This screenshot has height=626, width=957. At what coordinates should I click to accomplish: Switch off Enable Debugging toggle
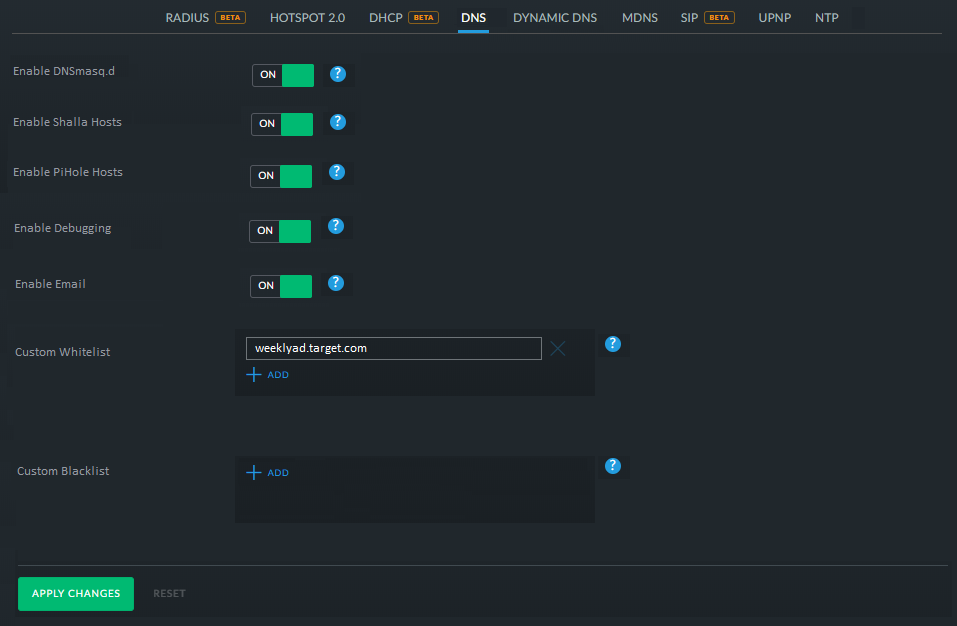pos(280,231)
